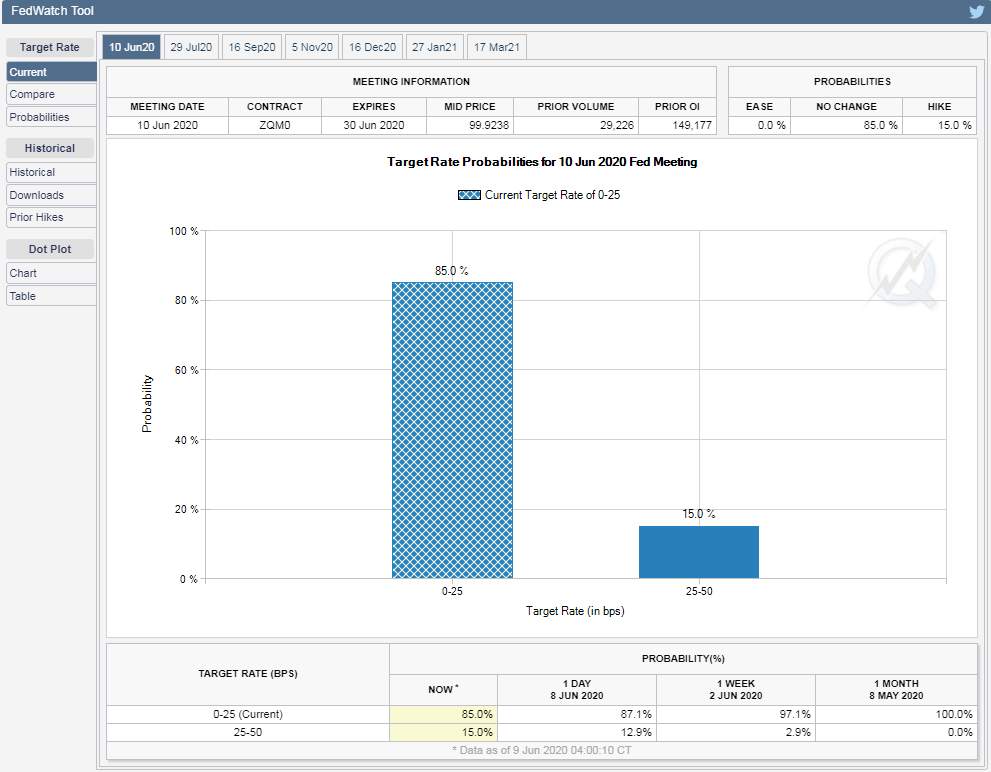Click the 1 WEEK 2 JUN 2020 column header
Image resolution: width=991 pixels, height=772 pixels.
pos(736,690)
